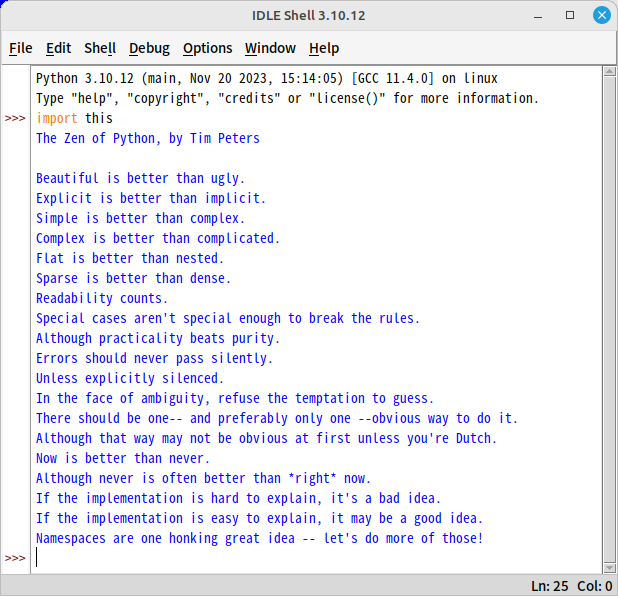Click the 'In the face of ambiguity' line
The height and width of the screenshot is (596, 618).
pos(235,399)
